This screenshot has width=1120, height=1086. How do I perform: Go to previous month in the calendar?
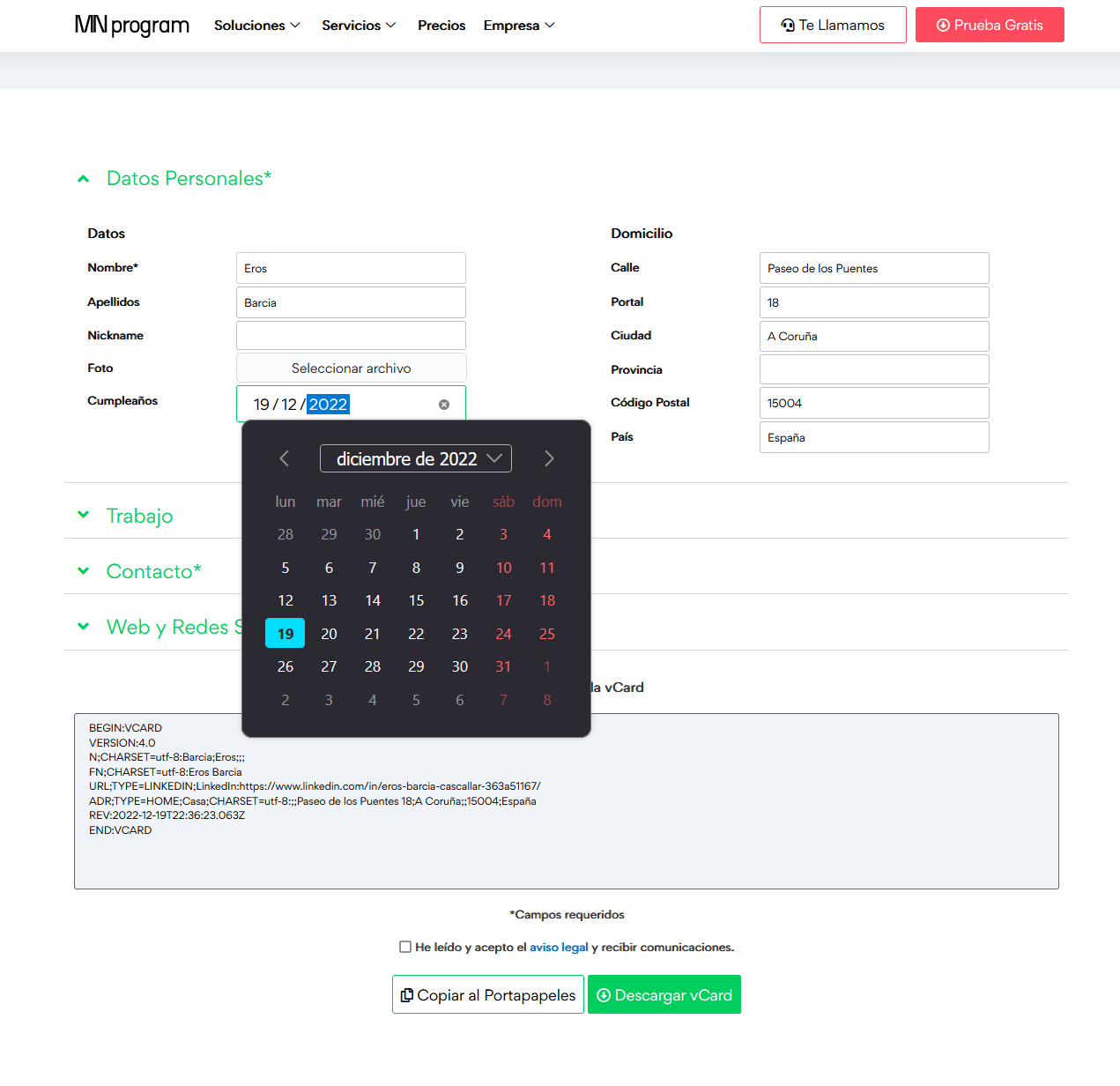pyautogui.click(x=284, y=458)
